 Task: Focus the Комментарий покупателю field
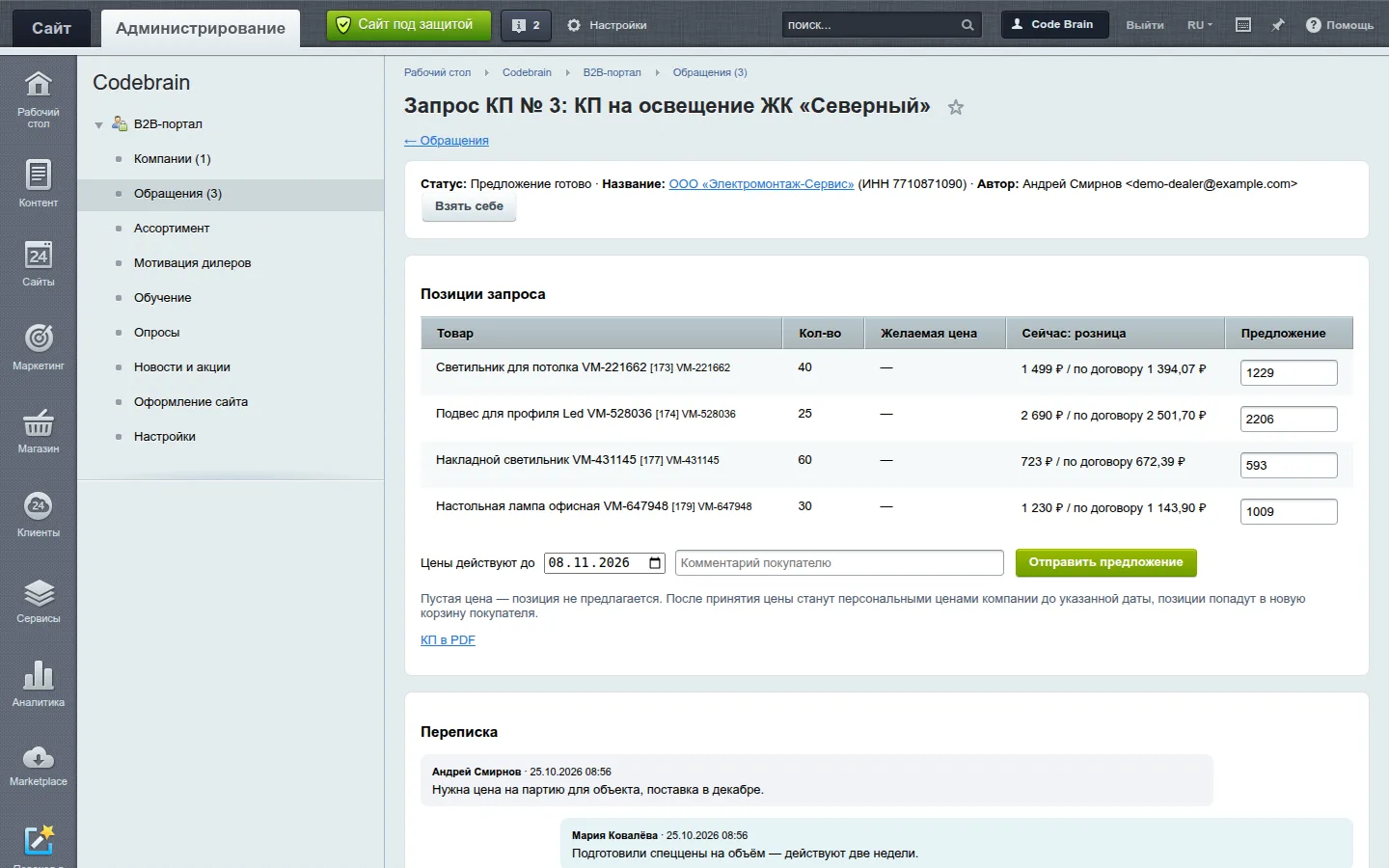[x=838, y=563]
